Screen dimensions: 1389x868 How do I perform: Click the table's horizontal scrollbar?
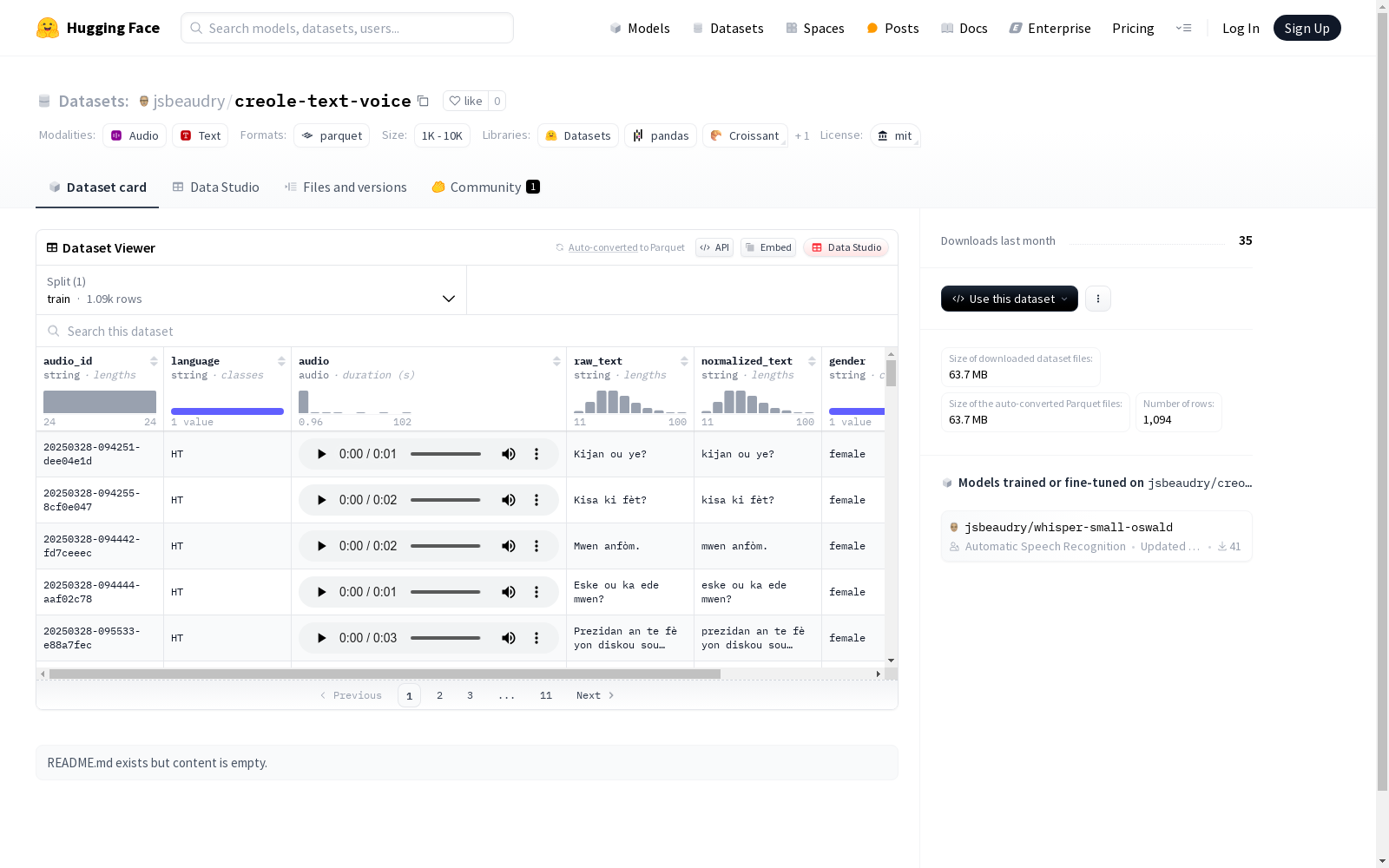[x=385, y=674]
